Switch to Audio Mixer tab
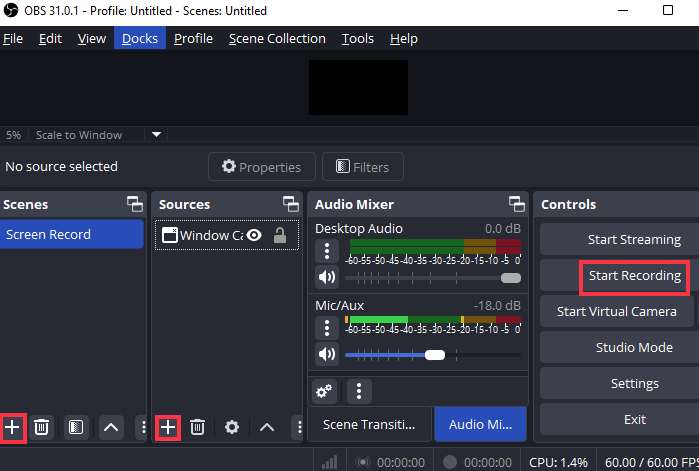Image resolution: width=699 pixels, height=471 pixels. click(x=480, y=425)
